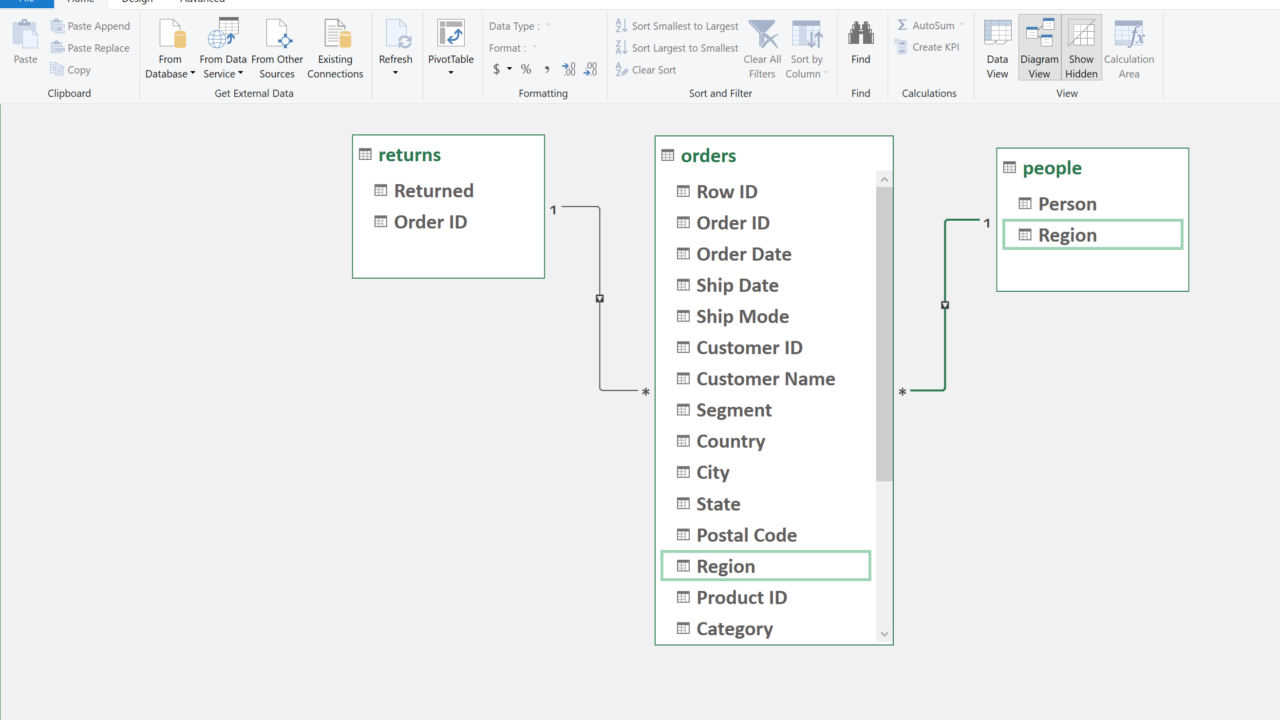The width and height of the screenshot is (1280, 720).
Task: Expand the Data Type dropdown
Action: tap(548, 26)
